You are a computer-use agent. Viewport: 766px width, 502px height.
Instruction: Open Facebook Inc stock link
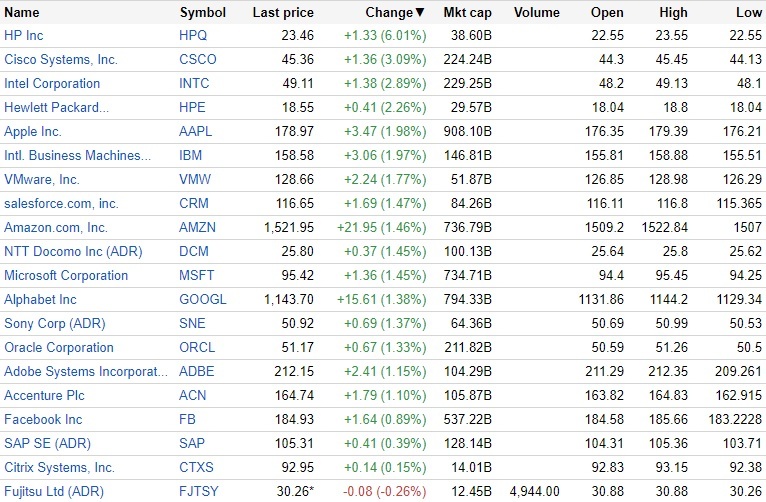(x=44, y=420)
